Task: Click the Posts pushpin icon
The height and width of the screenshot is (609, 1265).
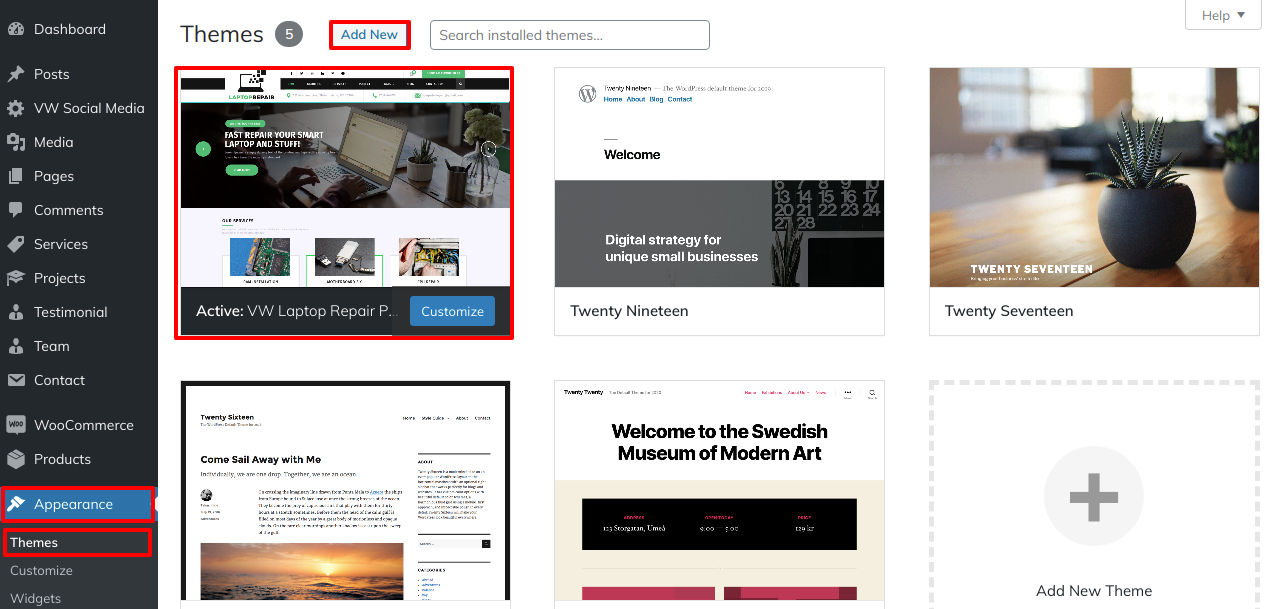Action: click(x=16, y=74)
